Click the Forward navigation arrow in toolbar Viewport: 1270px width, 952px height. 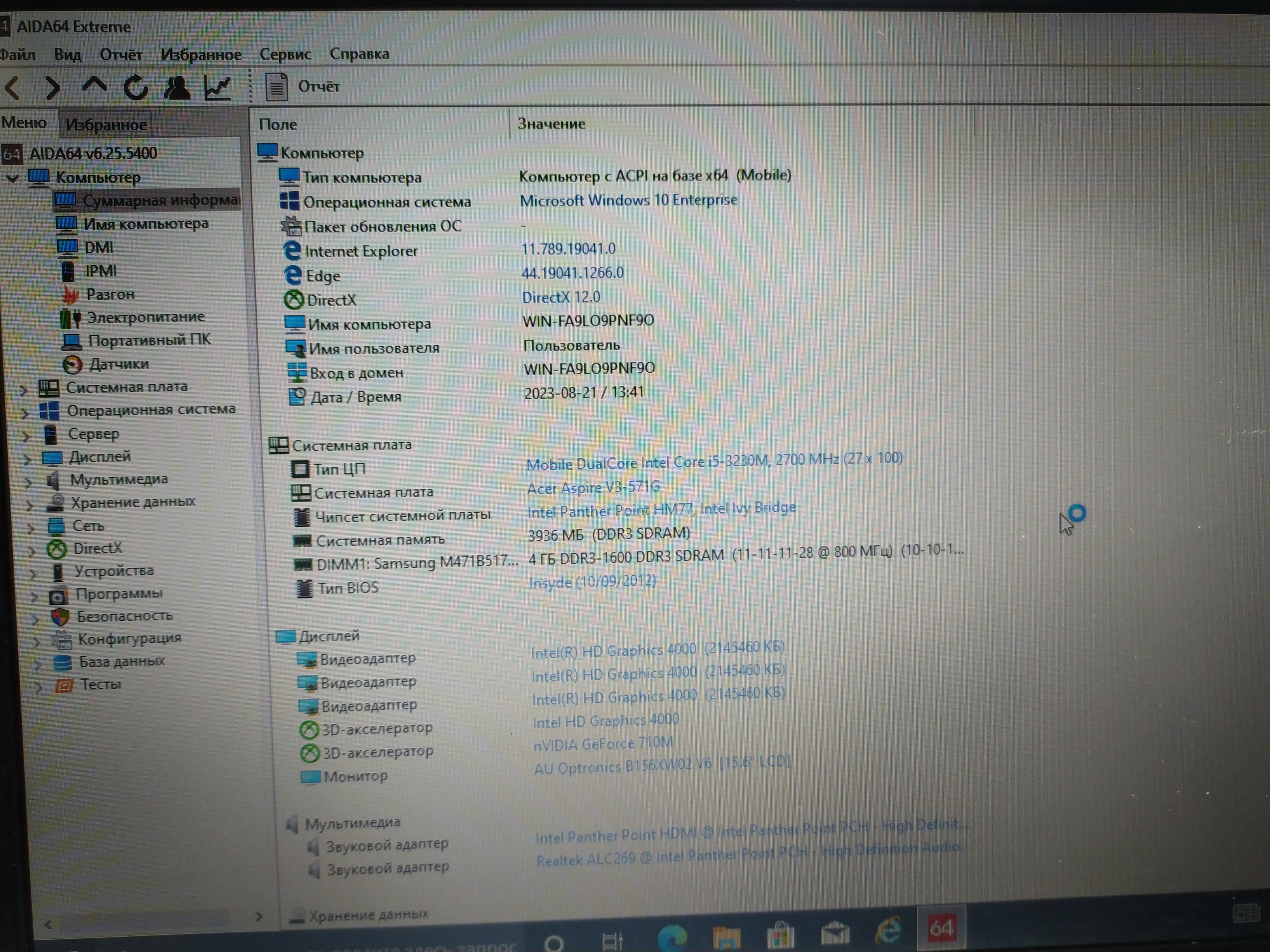click(x=53, y=87)
